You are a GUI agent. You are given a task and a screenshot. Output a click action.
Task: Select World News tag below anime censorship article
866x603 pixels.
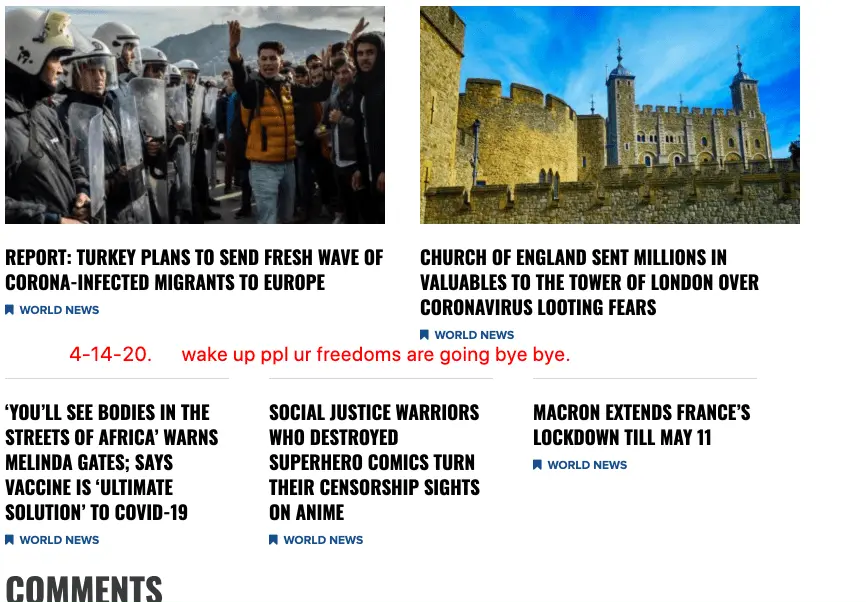323,539
